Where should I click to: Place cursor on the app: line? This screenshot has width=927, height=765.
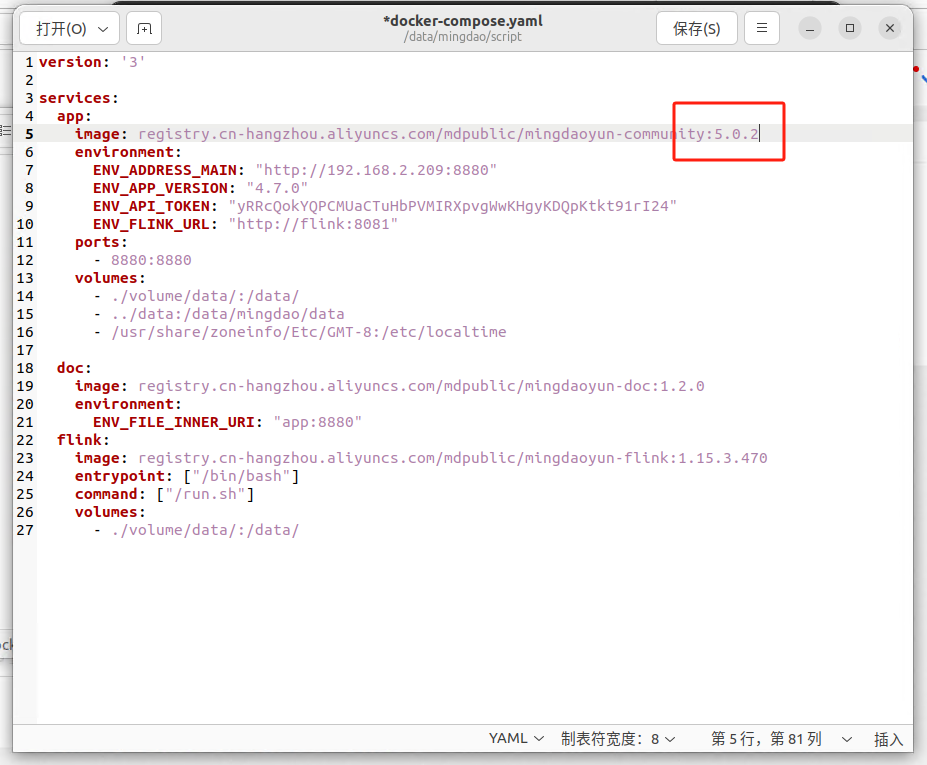(74, 116)
